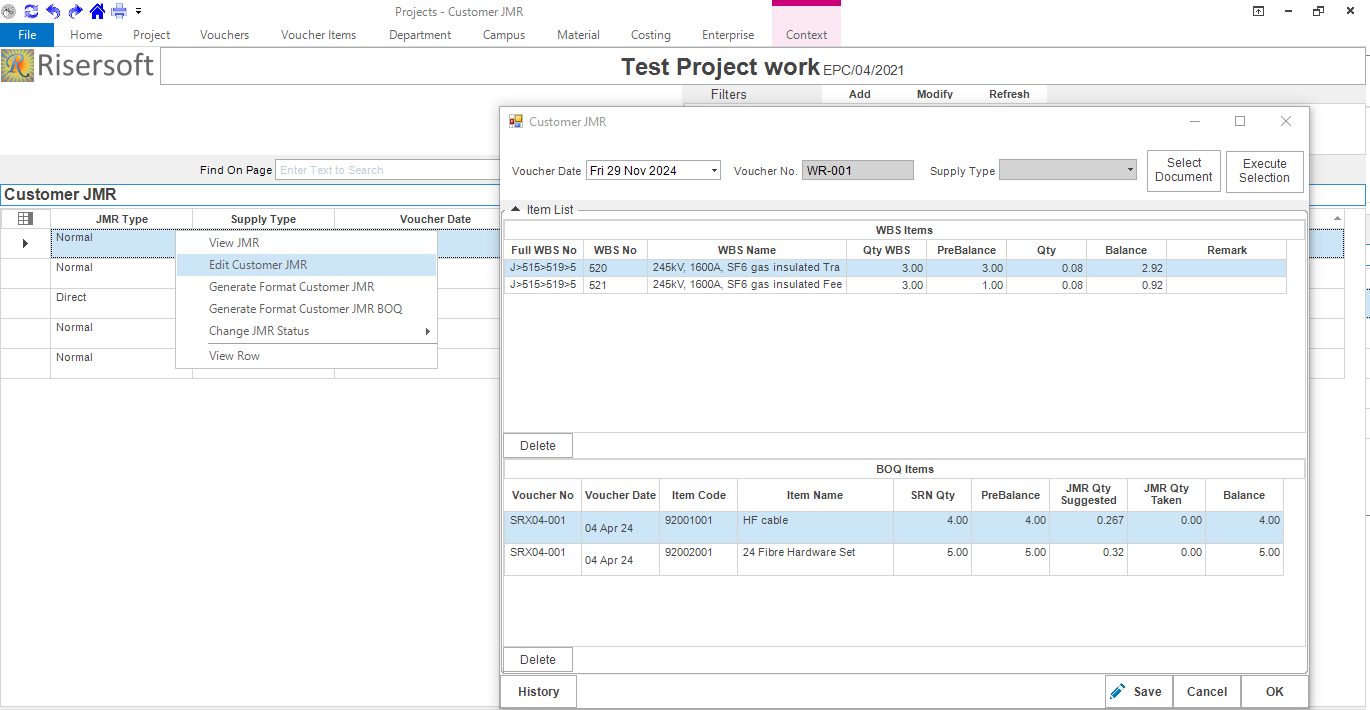Viewport: 1370px width, 710px height.
Task: Click the redo arrow icon
Action: pyautogui.click(x=75, y=11)
